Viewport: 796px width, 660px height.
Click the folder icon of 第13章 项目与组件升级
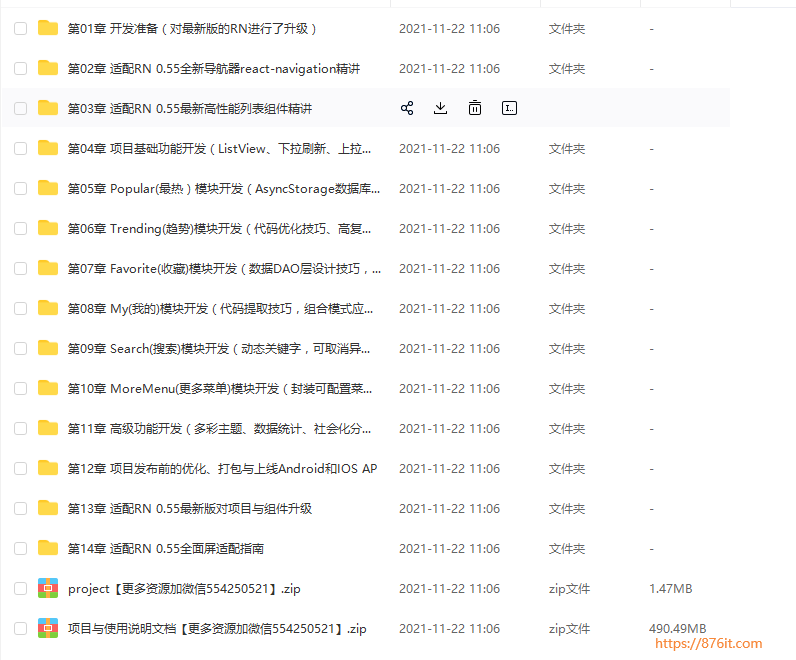tap(48, 508)
